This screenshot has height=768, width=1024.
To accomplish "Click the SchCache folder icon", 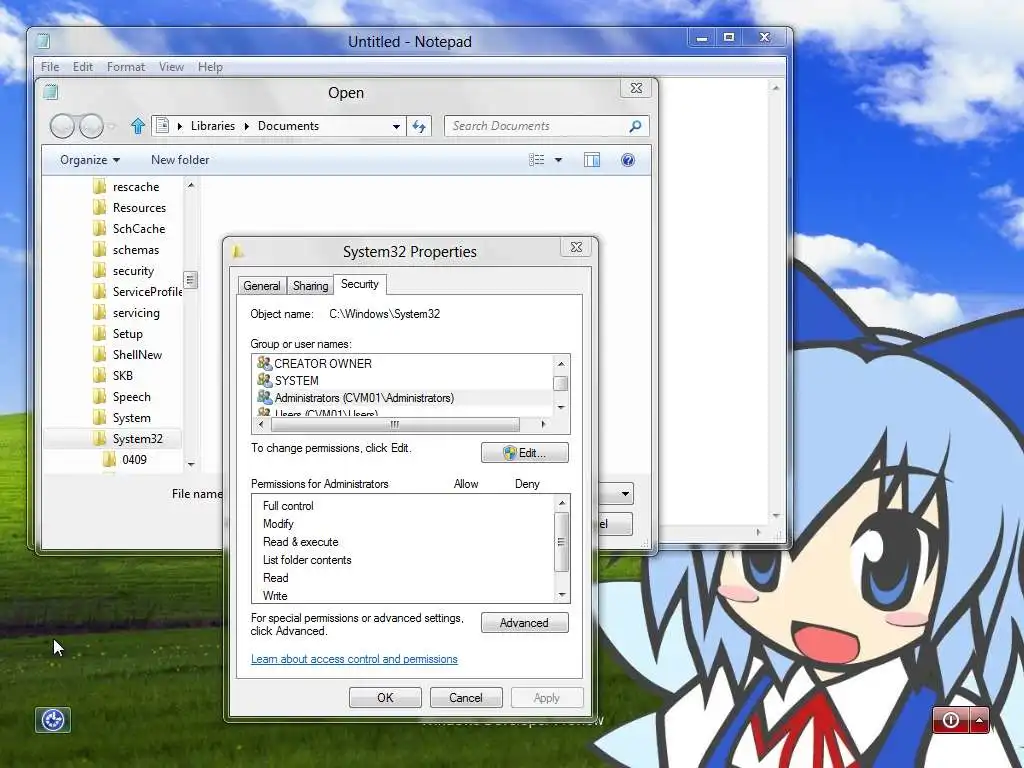I will [100, 229].
